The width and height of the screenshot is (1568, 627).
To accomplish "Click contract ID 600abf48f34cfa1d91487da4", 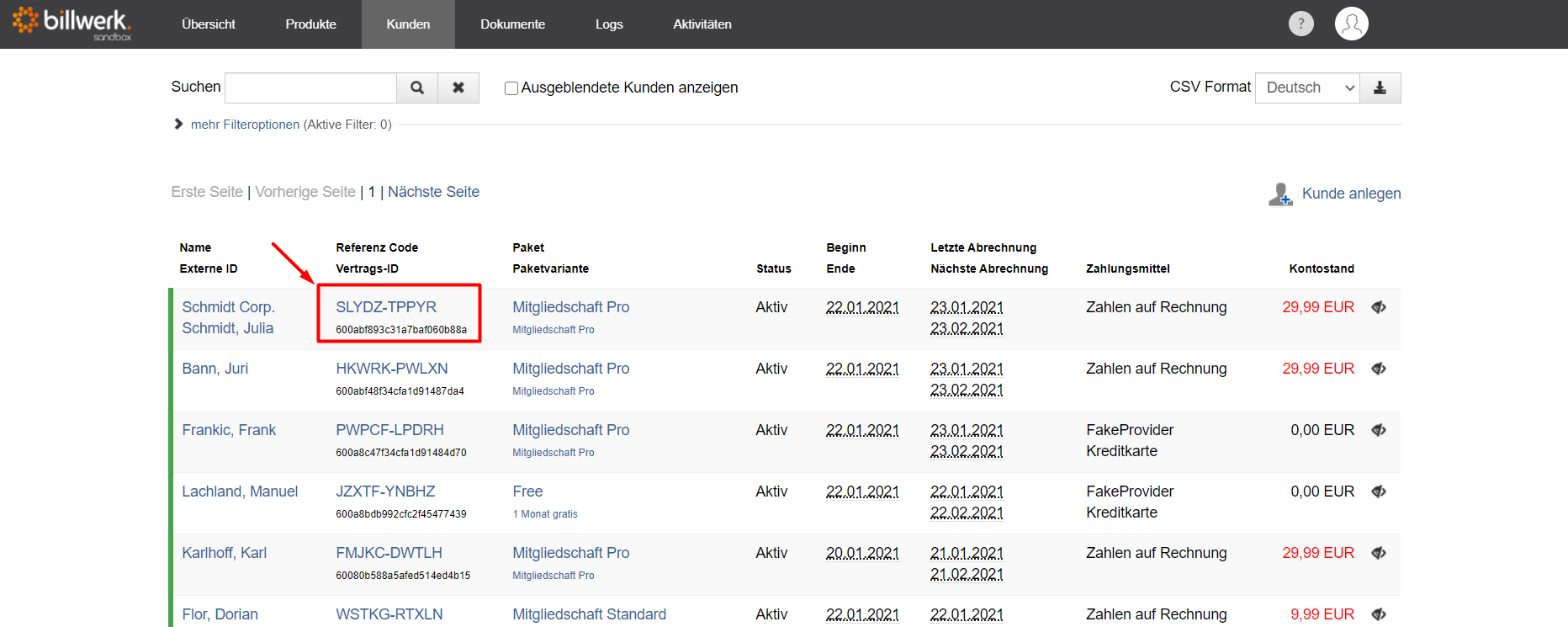I will pyautogui.click(x=400, y=391).
